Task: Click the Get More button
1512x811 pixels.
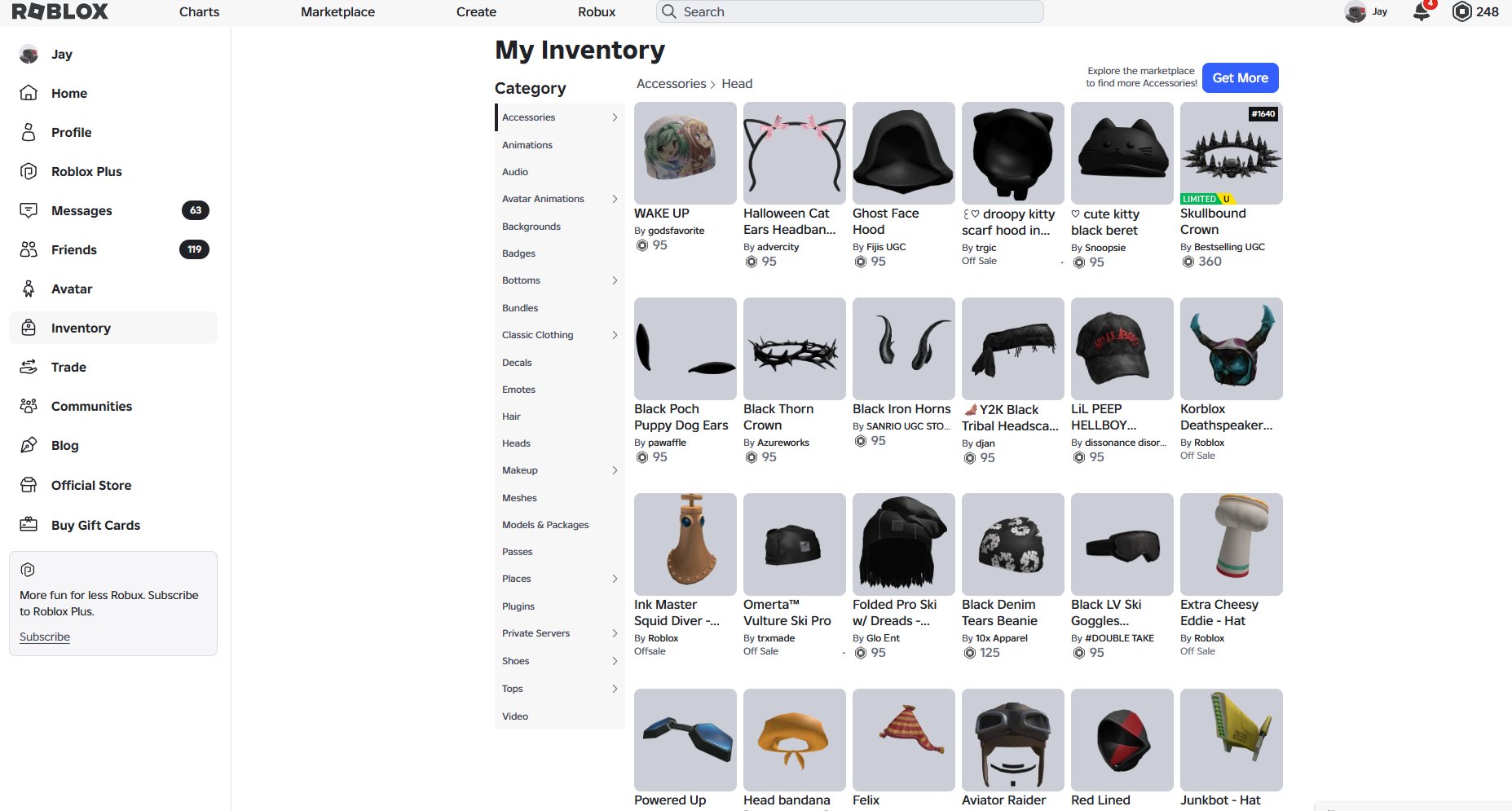Action: (1240, 77)
